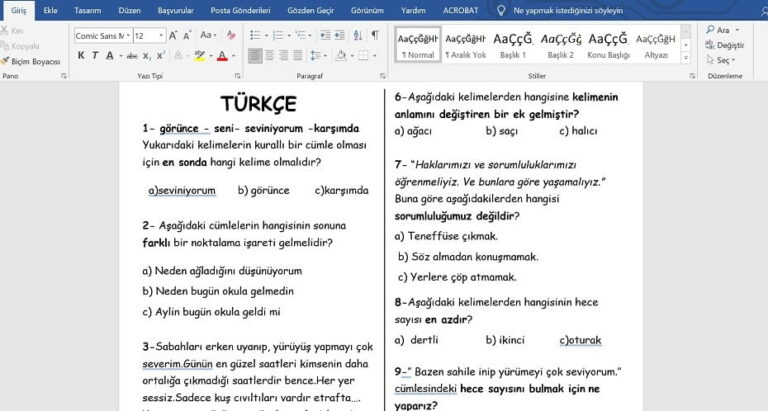This screenshot has height=411, width=768.
Task: Align paragraph to the right
Action: click(284, 56)
